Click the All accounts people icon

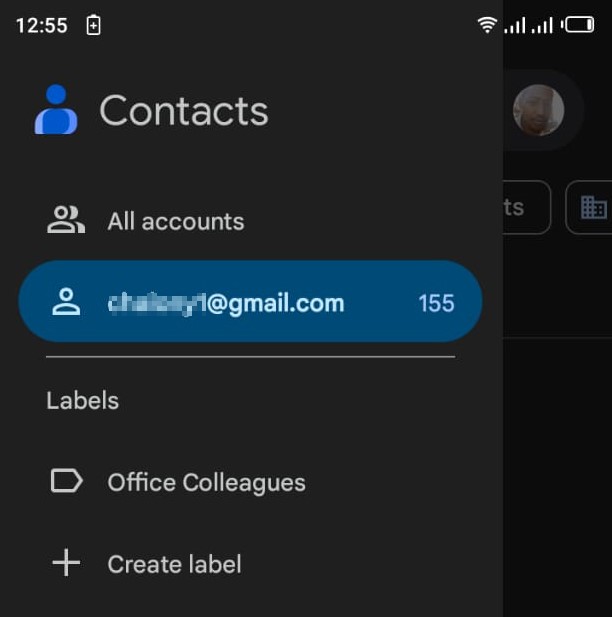66,220
